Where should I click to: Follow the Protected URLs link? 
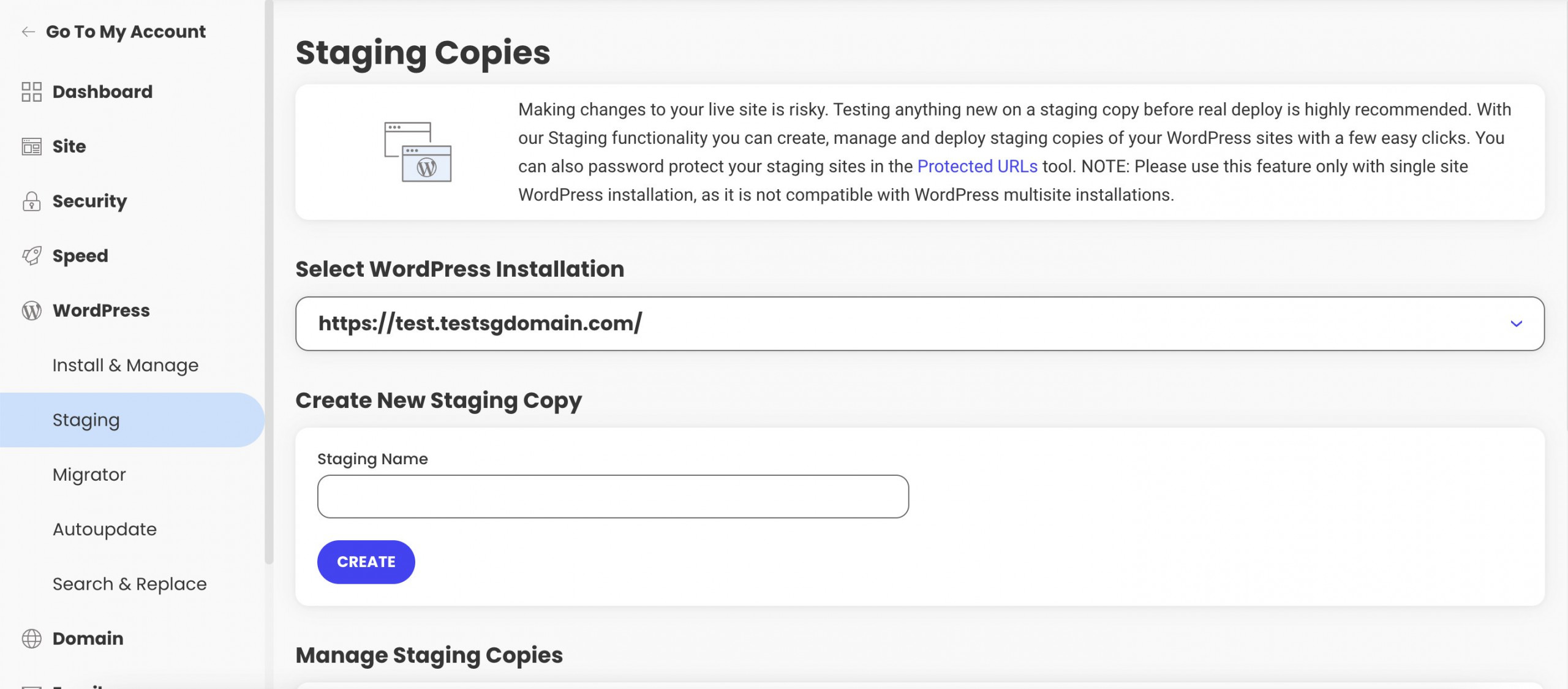[977, 167]
